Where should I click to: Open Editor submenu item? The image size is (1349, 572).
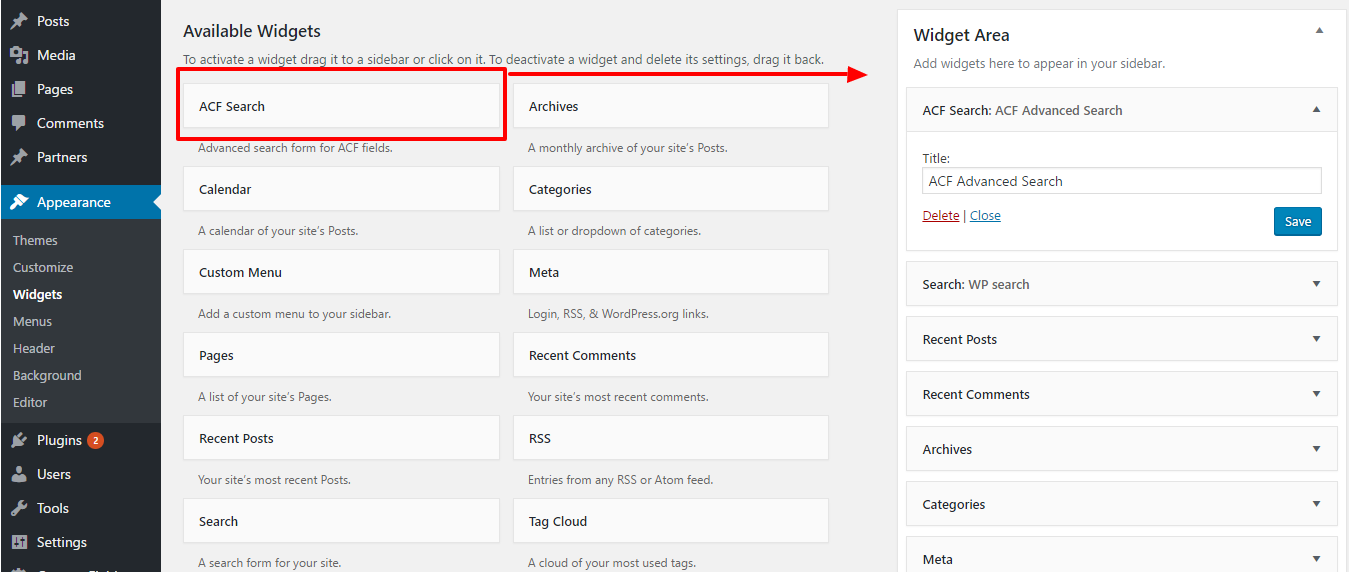click(x=30, y=402)
